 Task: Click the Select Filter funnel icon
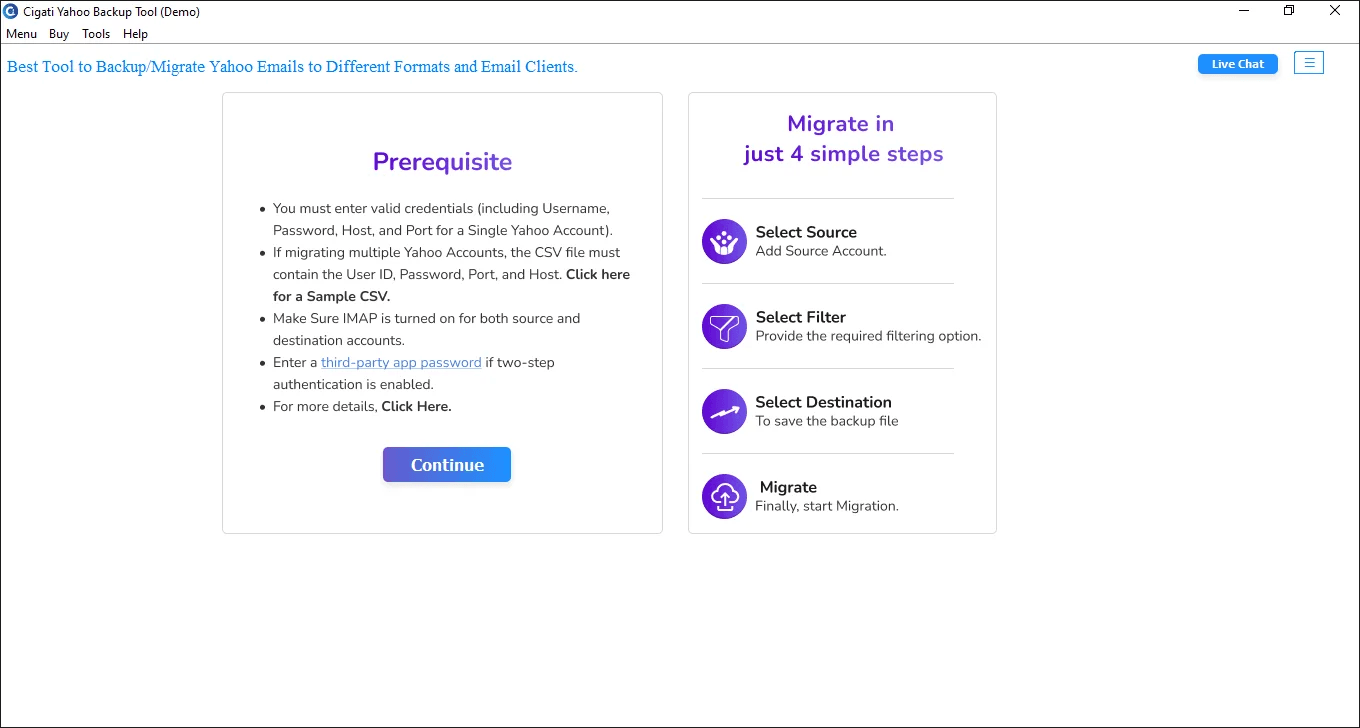tap(724, 326)
